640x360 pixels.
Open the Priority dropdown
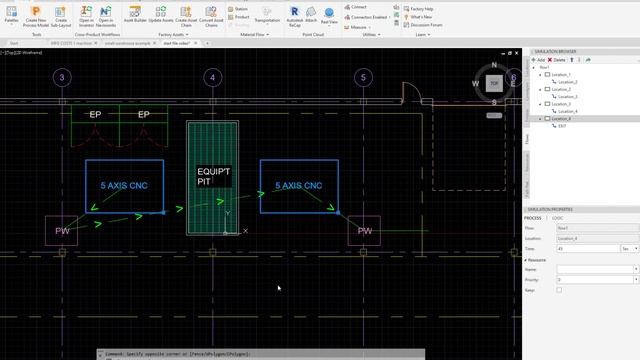(x=636, y=280)
